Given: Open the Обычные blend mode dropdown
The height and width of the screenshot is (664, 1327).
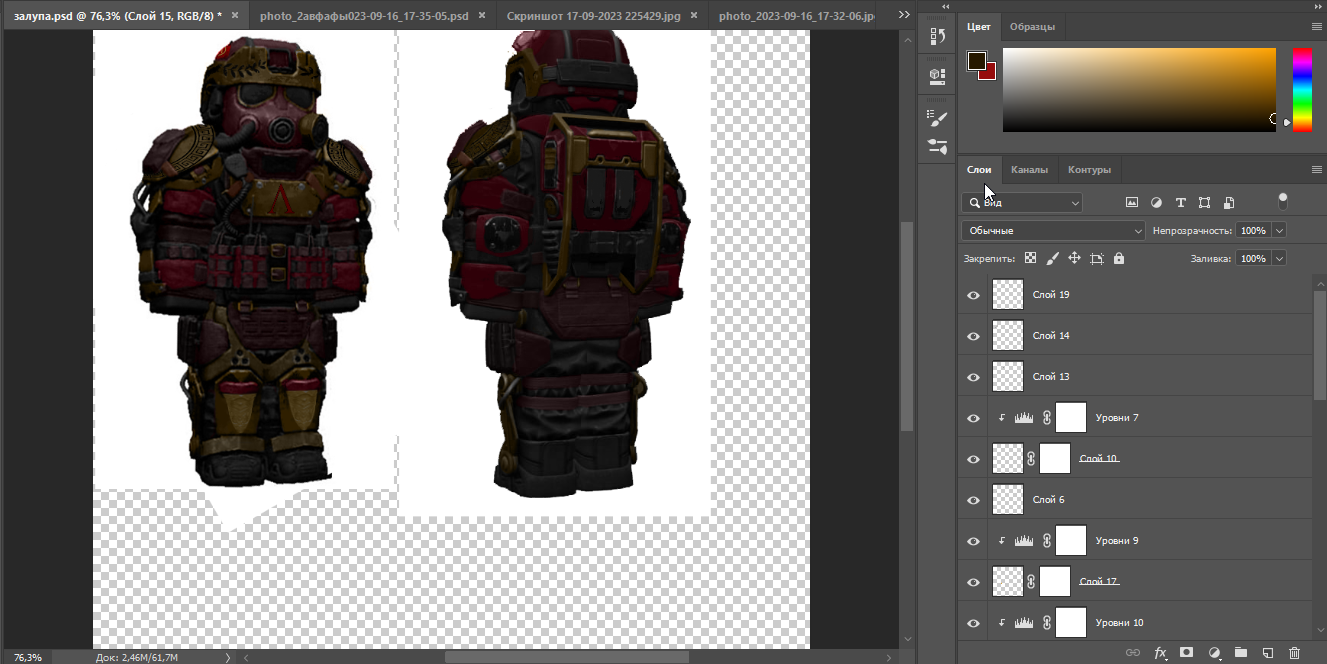Looking at the screenshot, I should coord(1054,230).
